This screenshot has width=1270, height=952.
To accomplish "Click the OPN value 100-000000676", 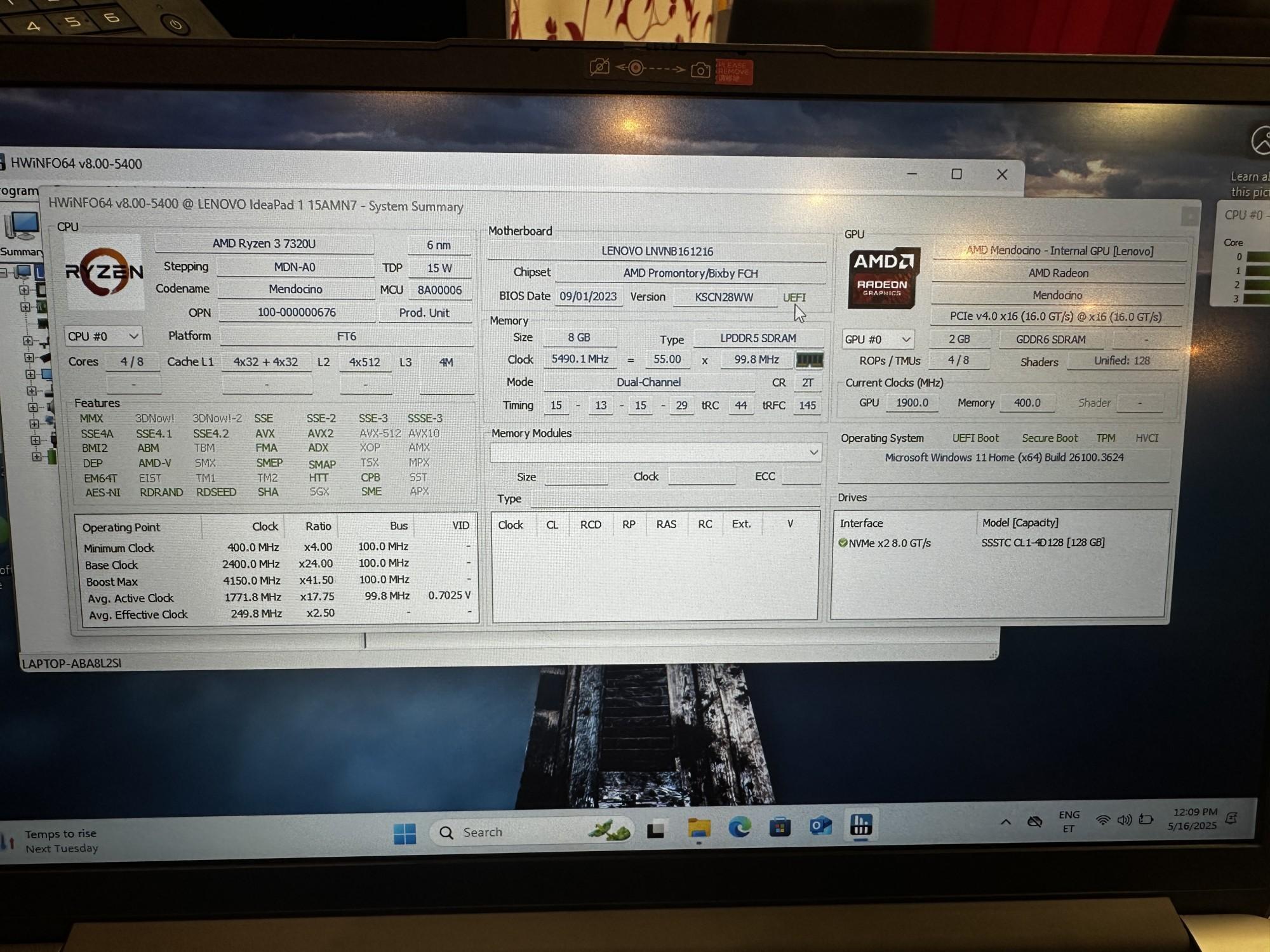I will point(297,312).
